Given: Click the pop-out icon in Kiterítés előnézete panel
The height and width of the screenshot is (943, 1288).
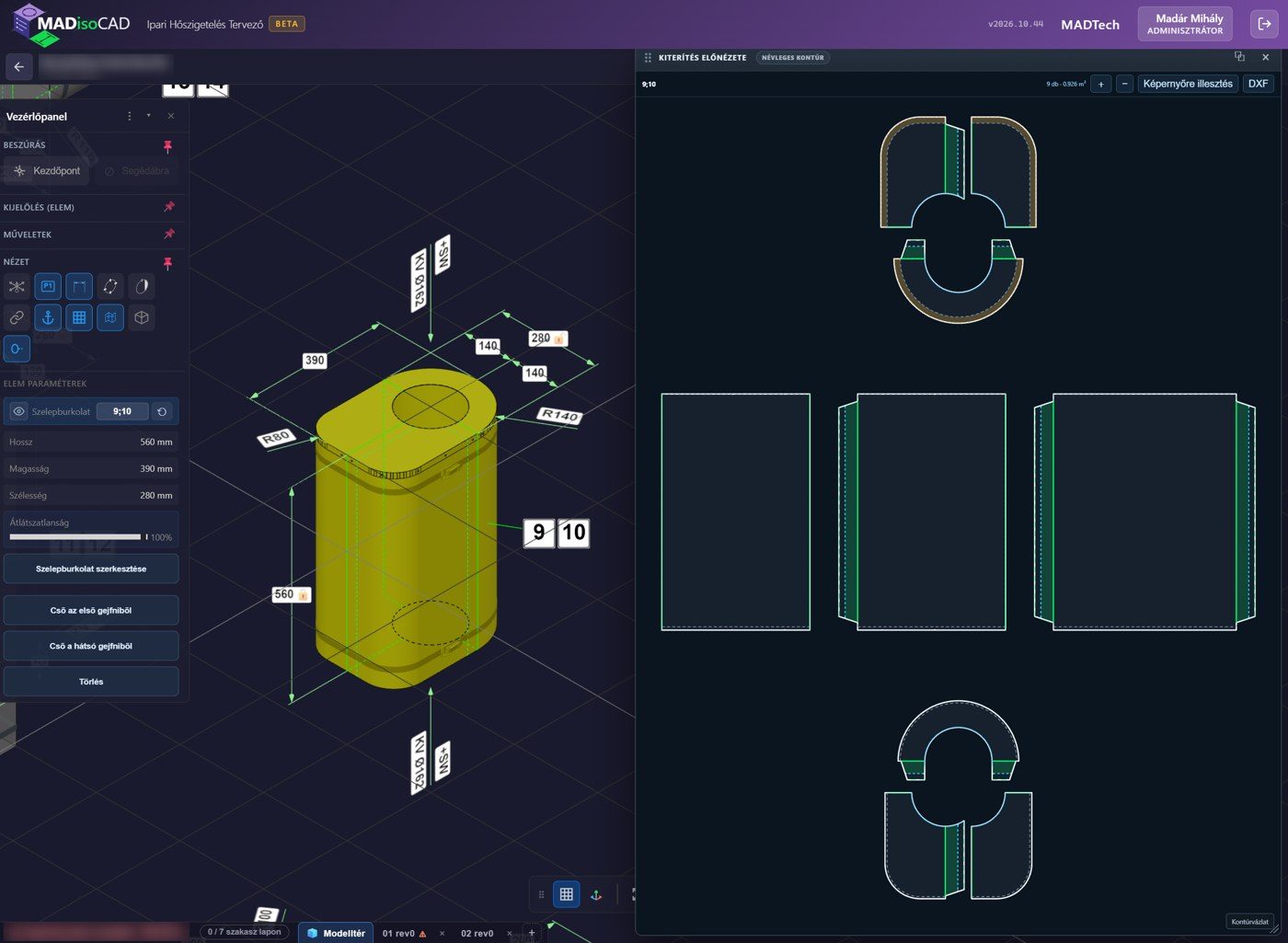Looking at the screenshot, I should tap(1239, 57).
